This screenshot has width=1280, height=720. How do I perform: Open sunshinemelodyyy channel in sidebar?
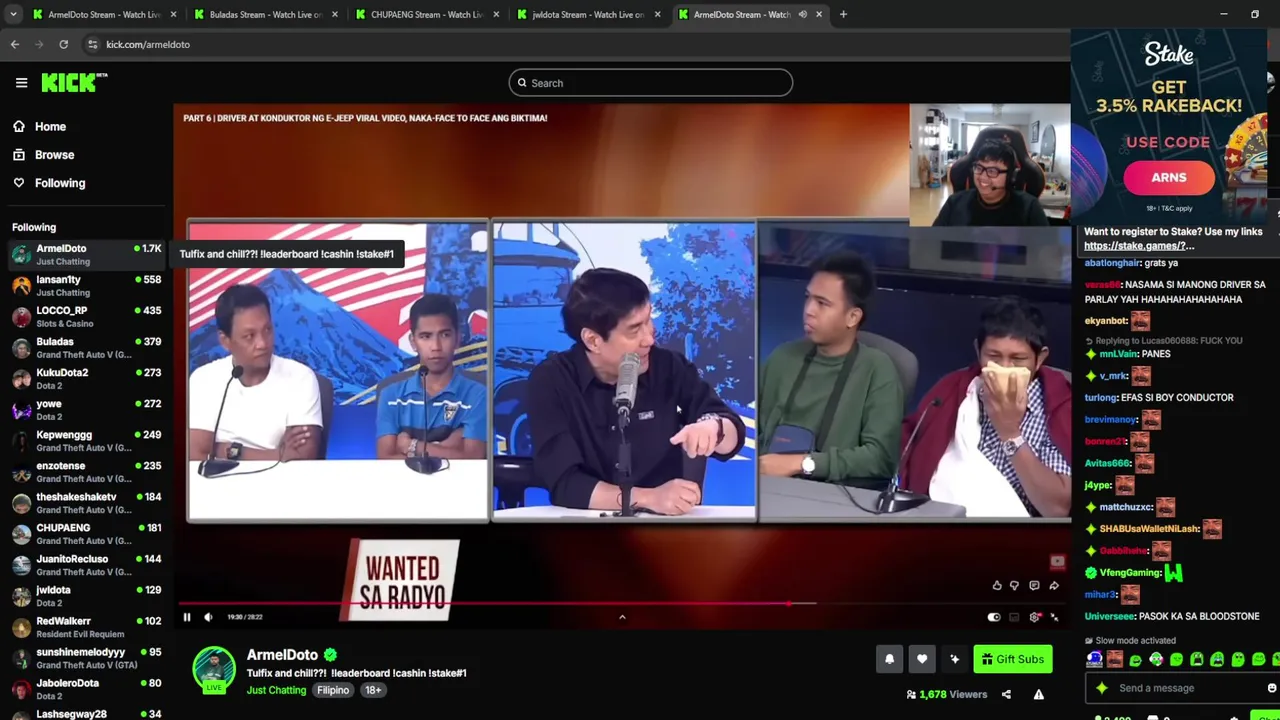pos(86,658)
